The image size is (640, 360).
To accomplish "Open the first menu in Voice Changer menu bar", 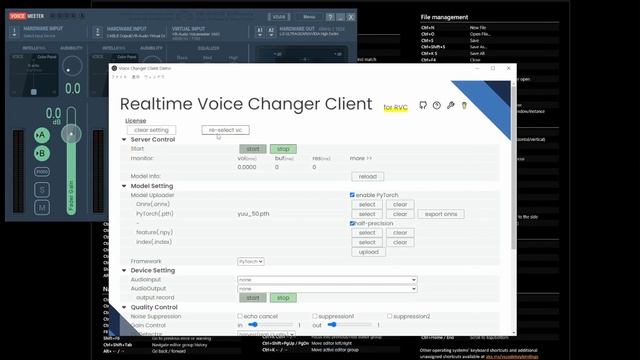I will 120,77.
